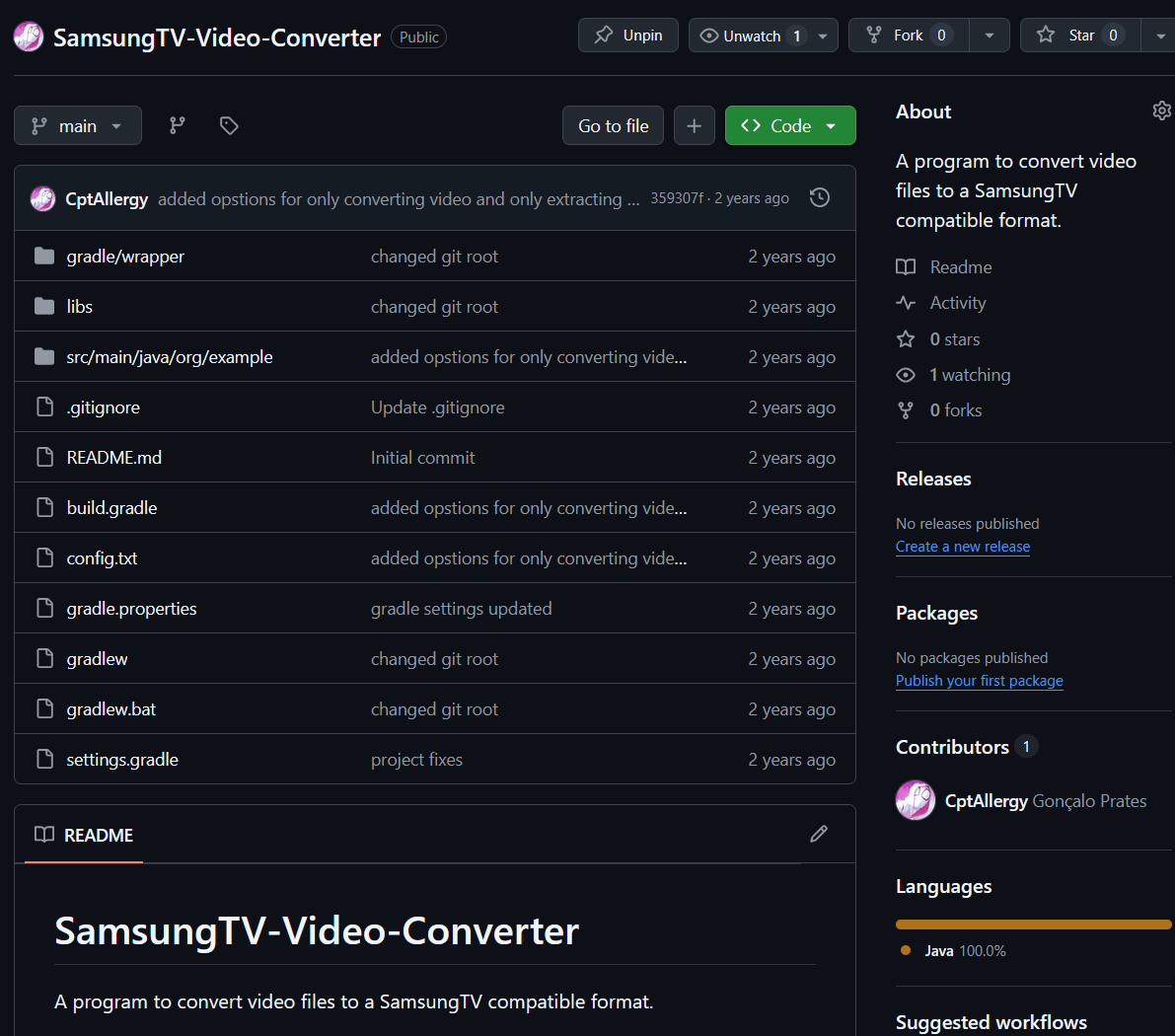
Task: Click the book icon beside Readme
Action: [x=906, y=266]
